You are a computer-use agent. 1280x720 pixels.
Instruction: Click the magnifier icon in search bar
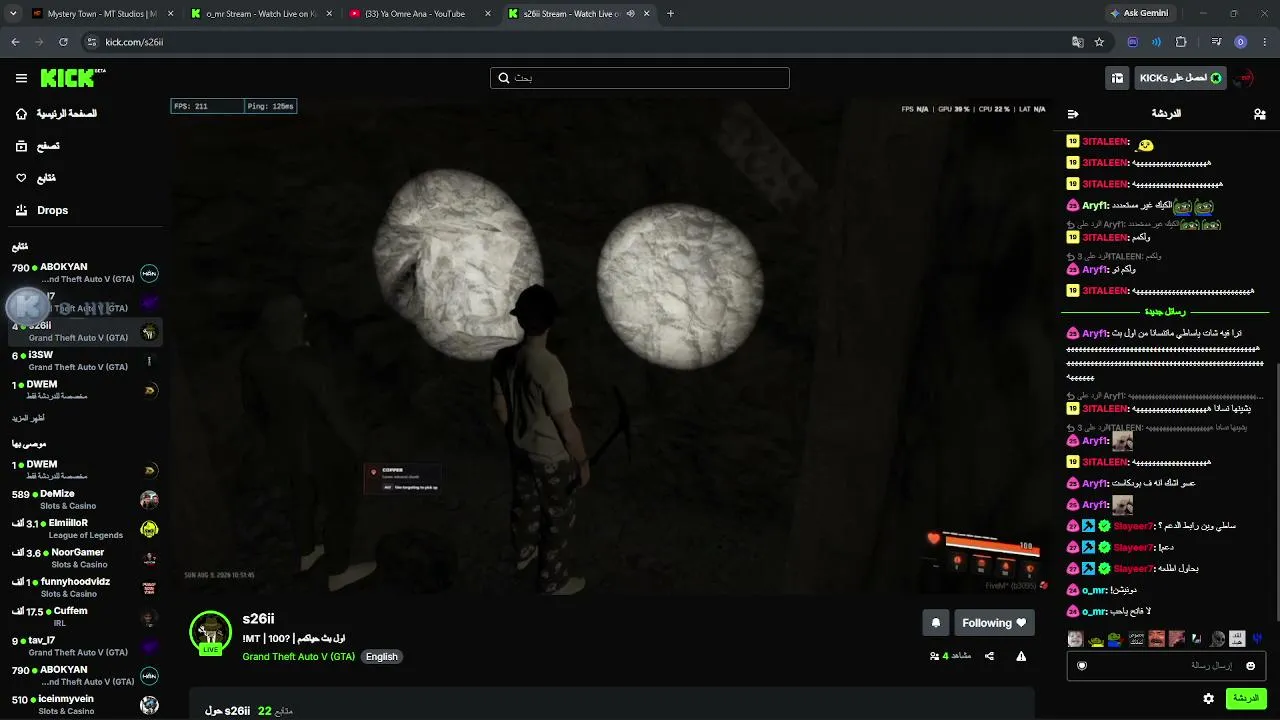pos(504,78)
